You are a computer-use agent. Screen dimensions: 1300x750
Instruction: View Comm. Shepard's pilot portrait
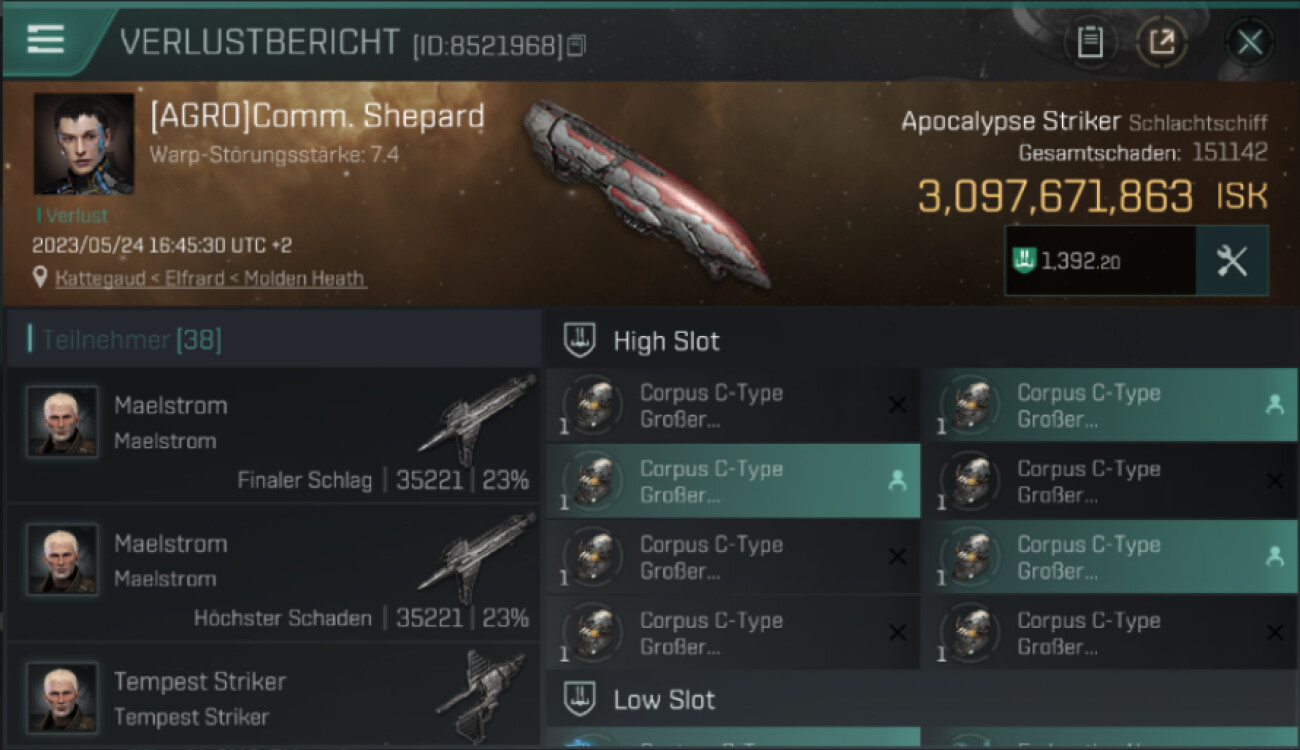[84, 144]
